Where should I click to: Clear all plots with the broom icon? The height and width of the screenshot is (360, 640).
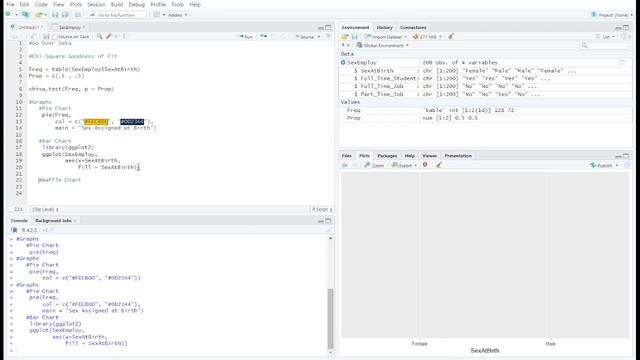[439, 165]
